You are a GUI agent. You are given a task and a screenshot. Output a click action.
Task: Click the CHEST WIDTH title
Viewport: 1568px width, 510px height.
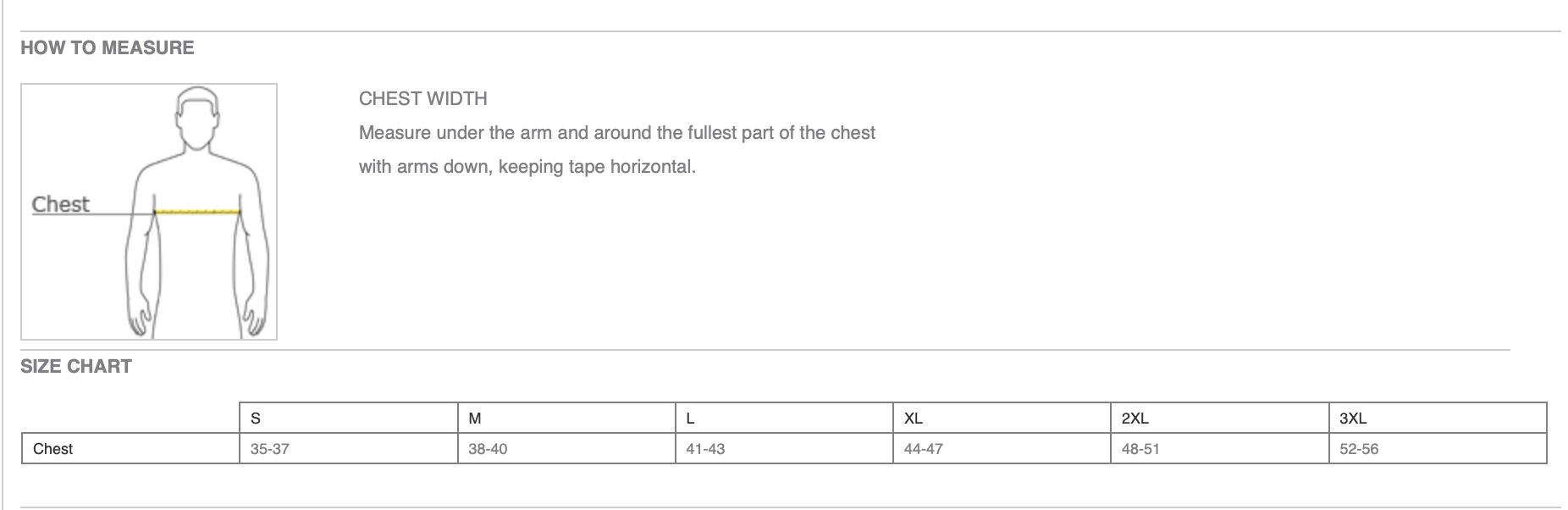423,99
